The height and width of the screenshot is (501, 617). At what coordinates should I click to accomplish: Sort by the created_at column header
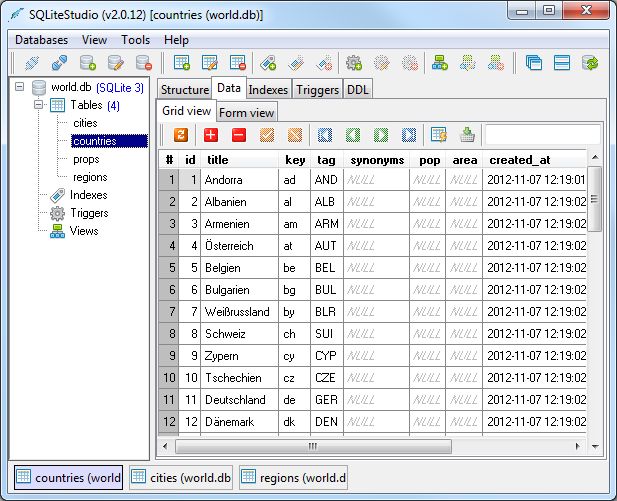(534, 159)
